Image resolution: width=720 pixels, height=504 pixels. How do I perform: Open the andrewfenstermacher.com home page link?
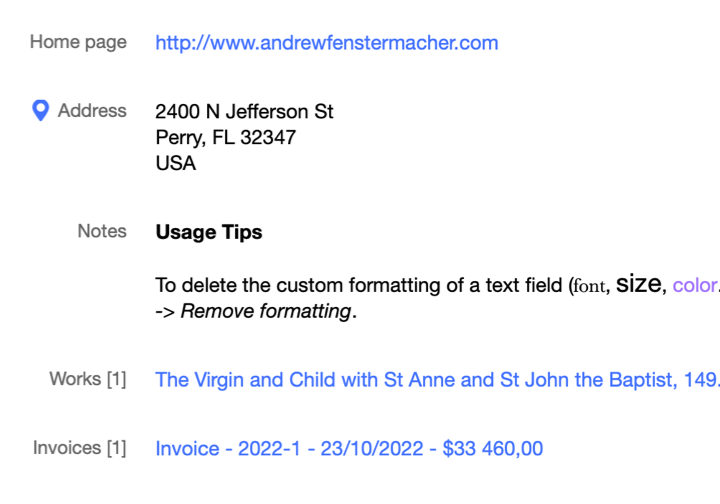coord(326,43)
